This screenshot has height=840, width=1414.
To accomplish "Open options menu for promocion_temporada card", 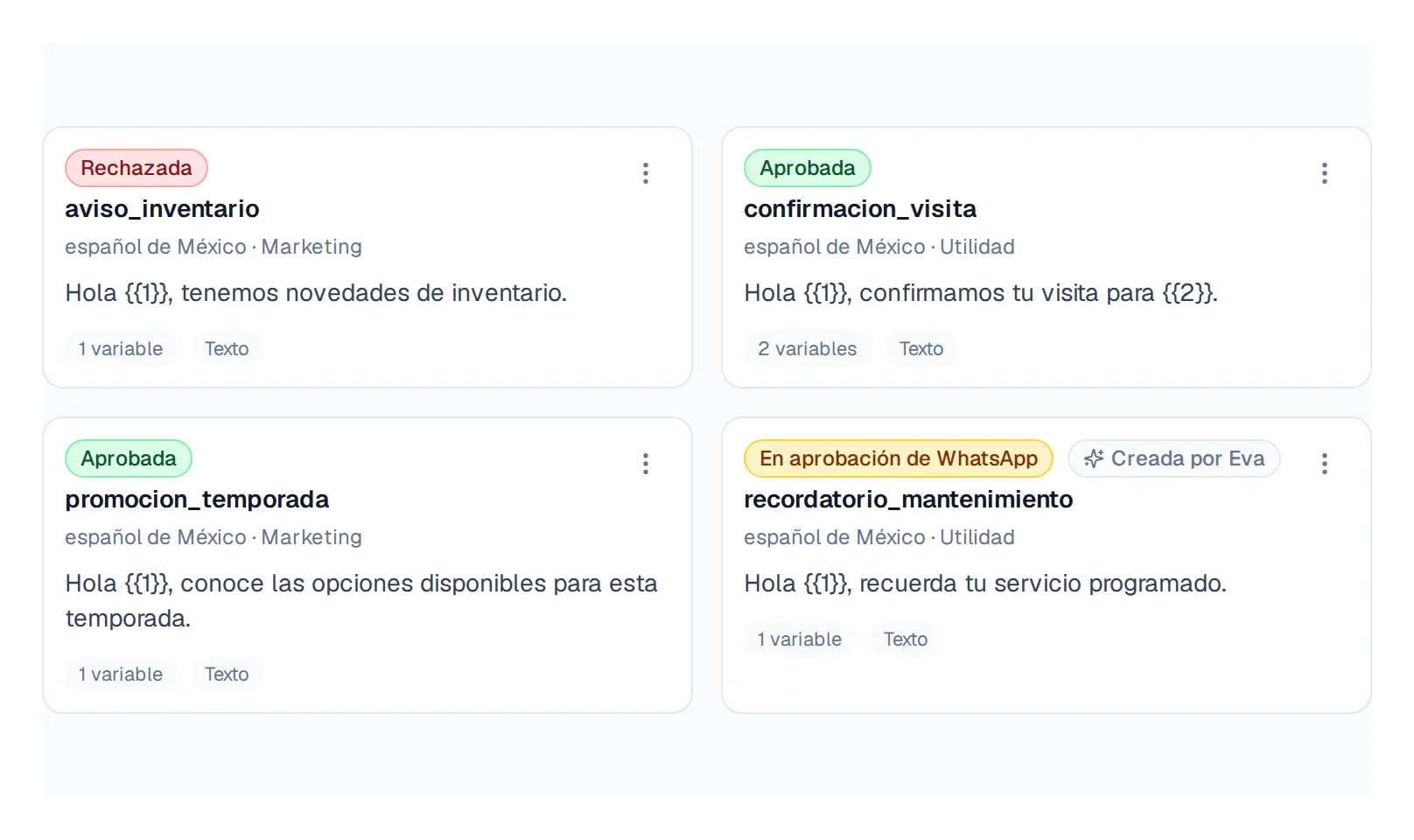I will 646,464.
